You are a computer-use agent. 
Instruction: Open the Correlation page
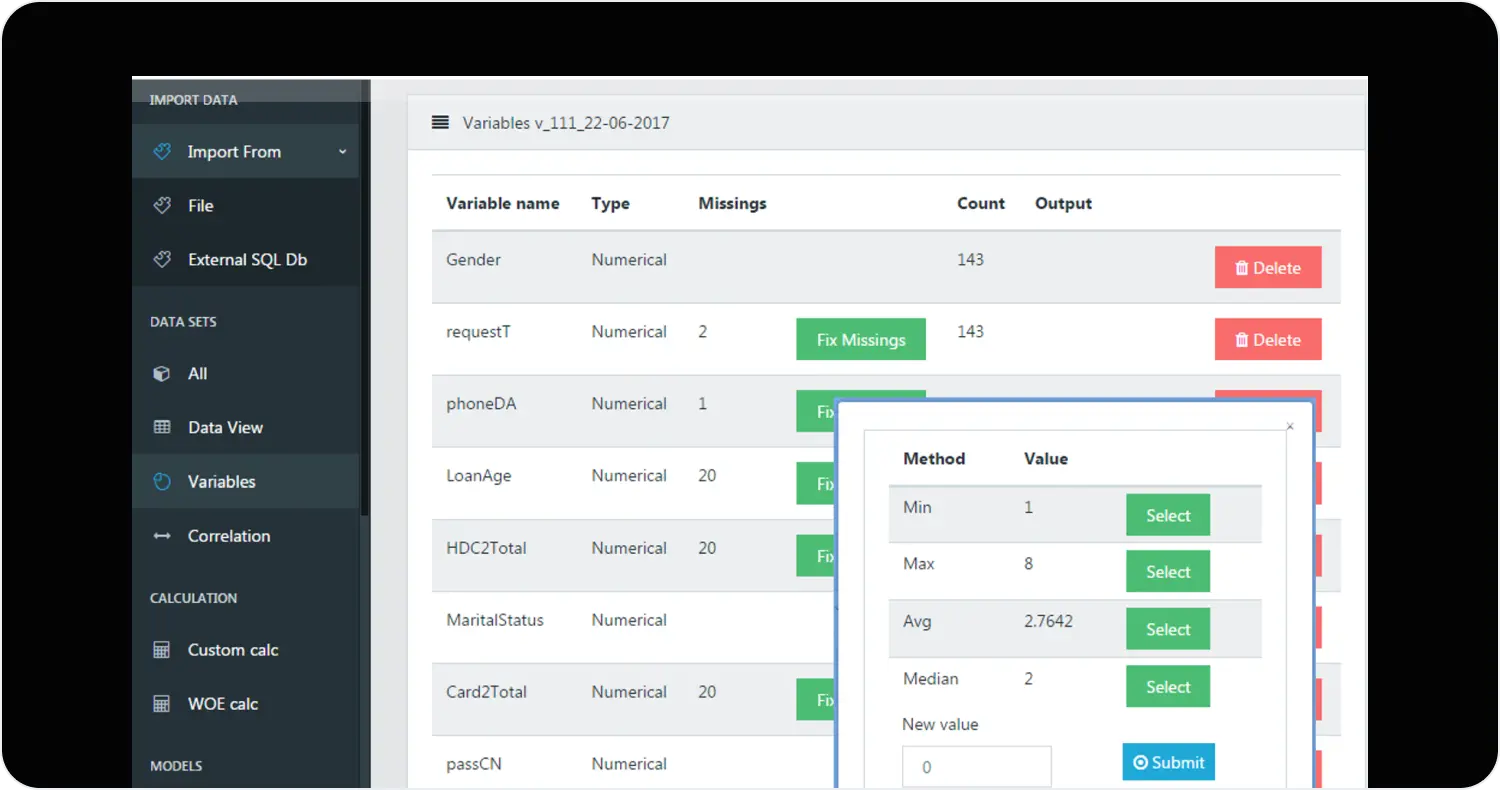[245, 536]
